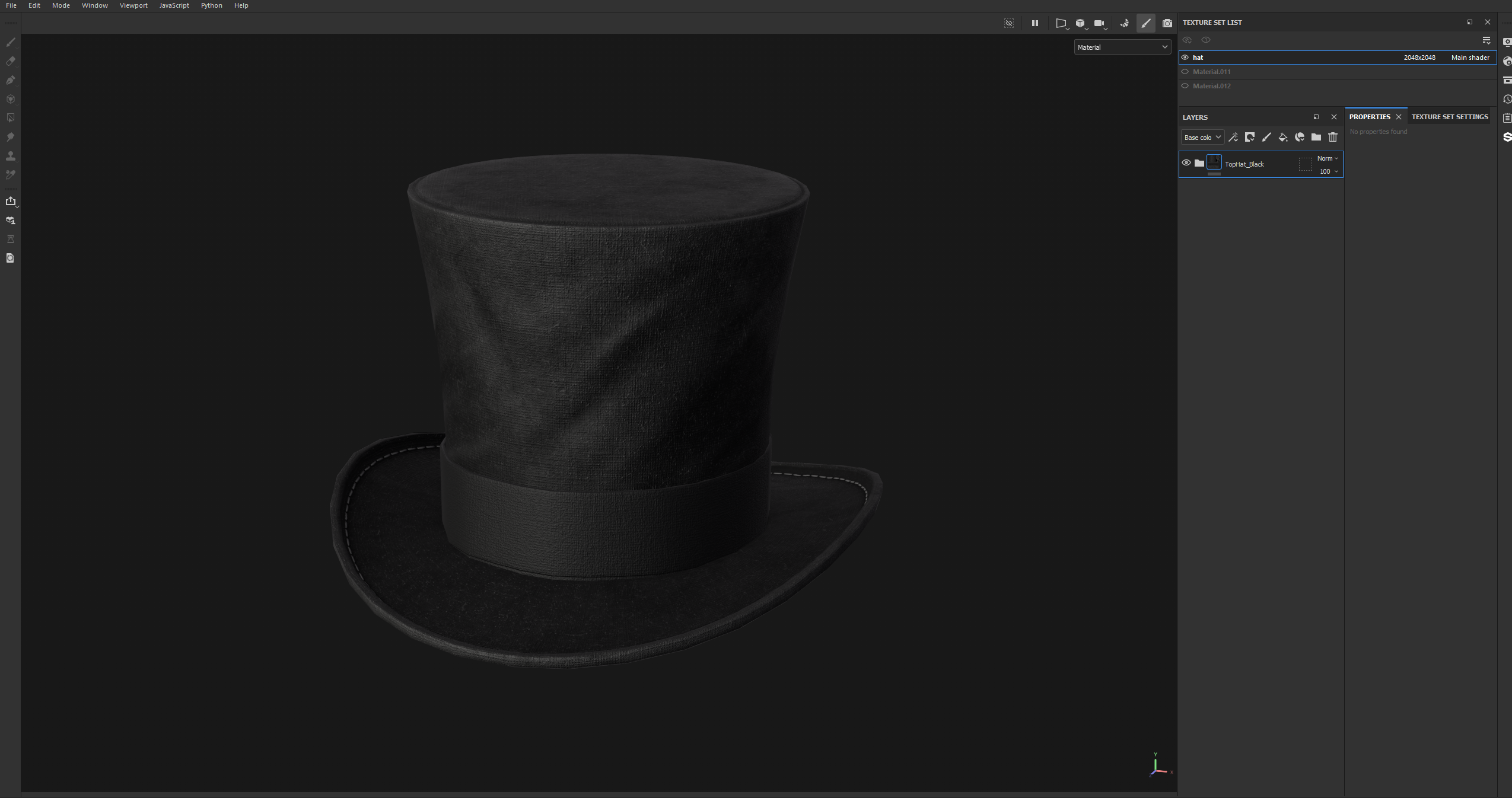Hide the TopHat_Black layer
This screenshot has height=798, width=1512.
[1186, 163]
